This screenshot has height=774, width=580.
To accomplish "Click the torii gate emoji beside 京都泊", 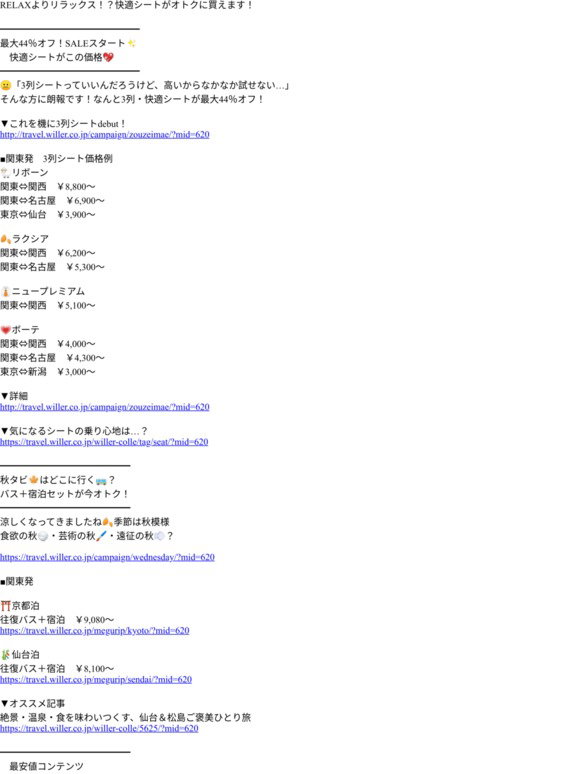I will coord(5,606).
